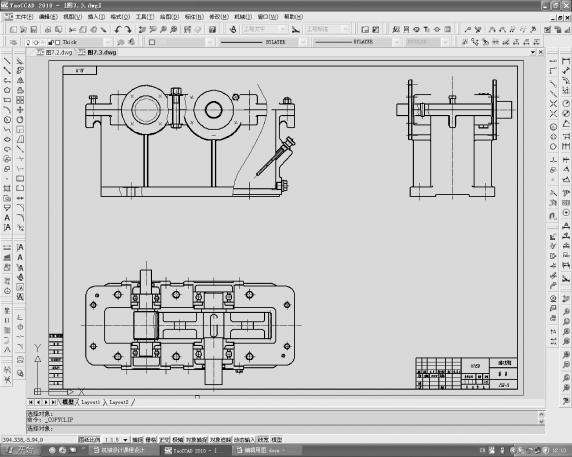Open the plot style dropdown after lineweight box
The image size is (572, 457).
[x=445, y=42]
